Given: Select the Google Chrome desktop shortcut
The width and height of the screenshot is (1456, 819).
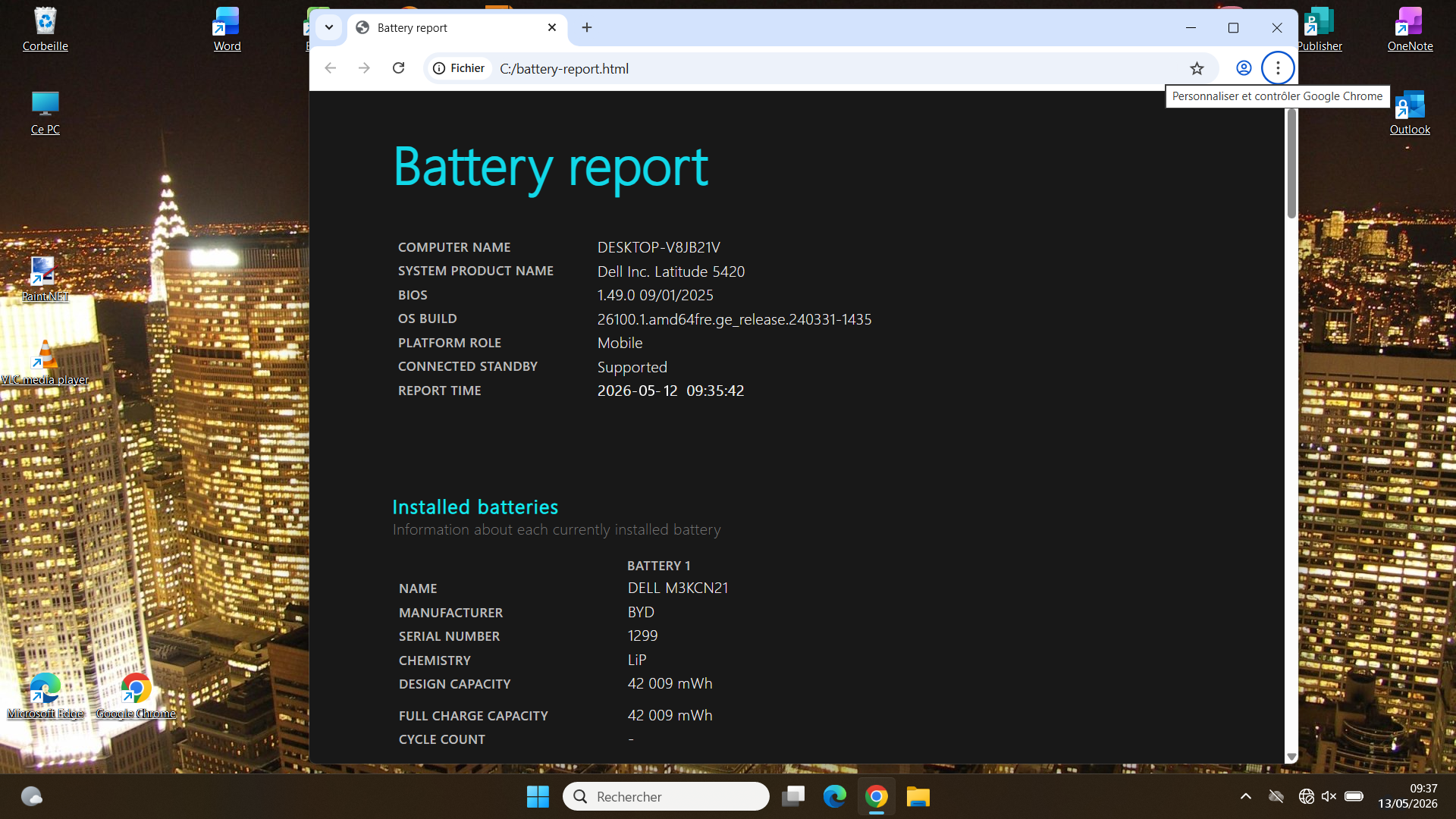Looking at the screenshot, I should click(136, 696).
